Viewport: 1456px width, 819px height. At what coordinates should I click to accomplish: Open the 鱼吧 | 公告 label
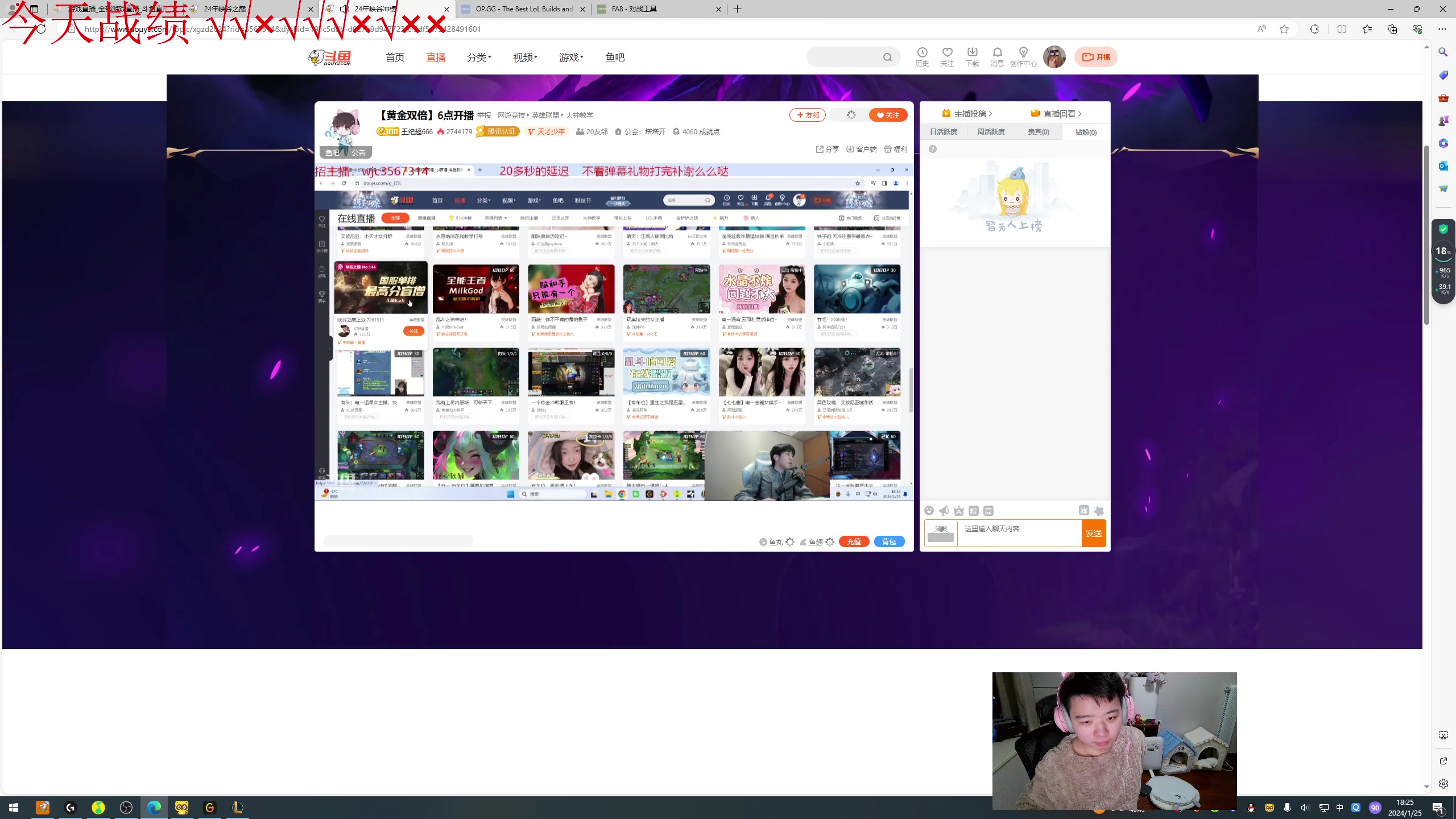coord(346,152)
